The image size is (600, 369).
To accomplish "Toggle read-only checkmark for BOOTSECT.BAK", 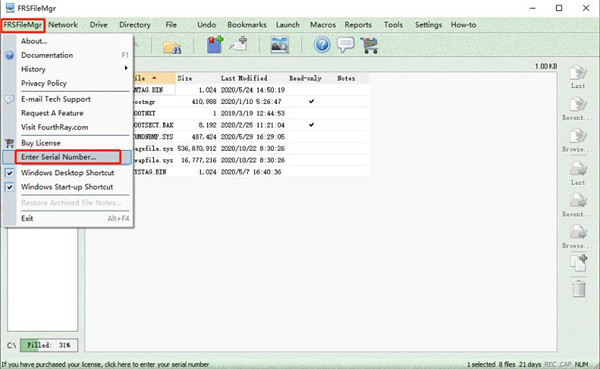I will [311, 125].
